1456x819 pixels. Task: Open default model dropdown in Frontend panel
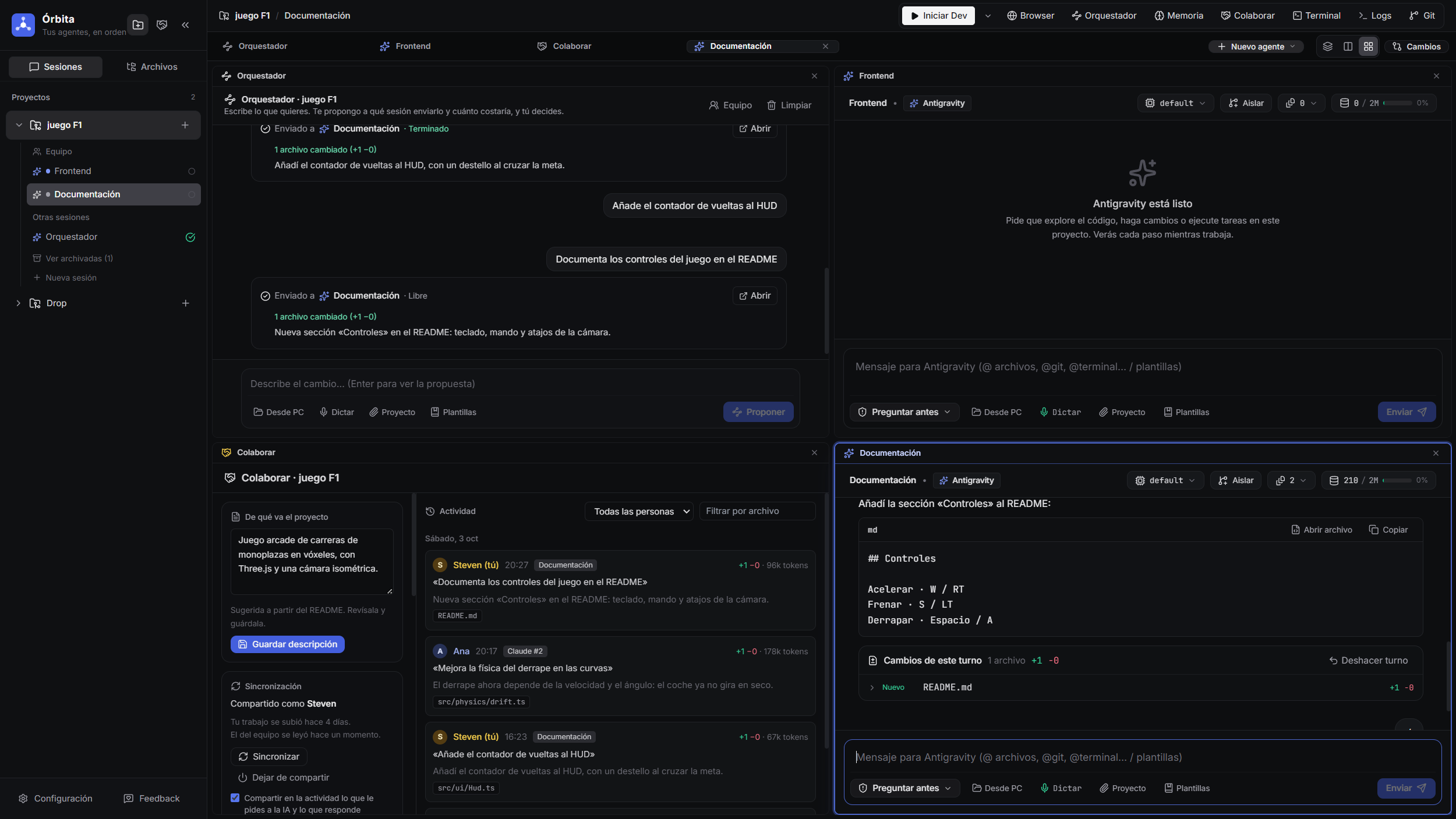pyautogui.click(x=1175, y=103)
